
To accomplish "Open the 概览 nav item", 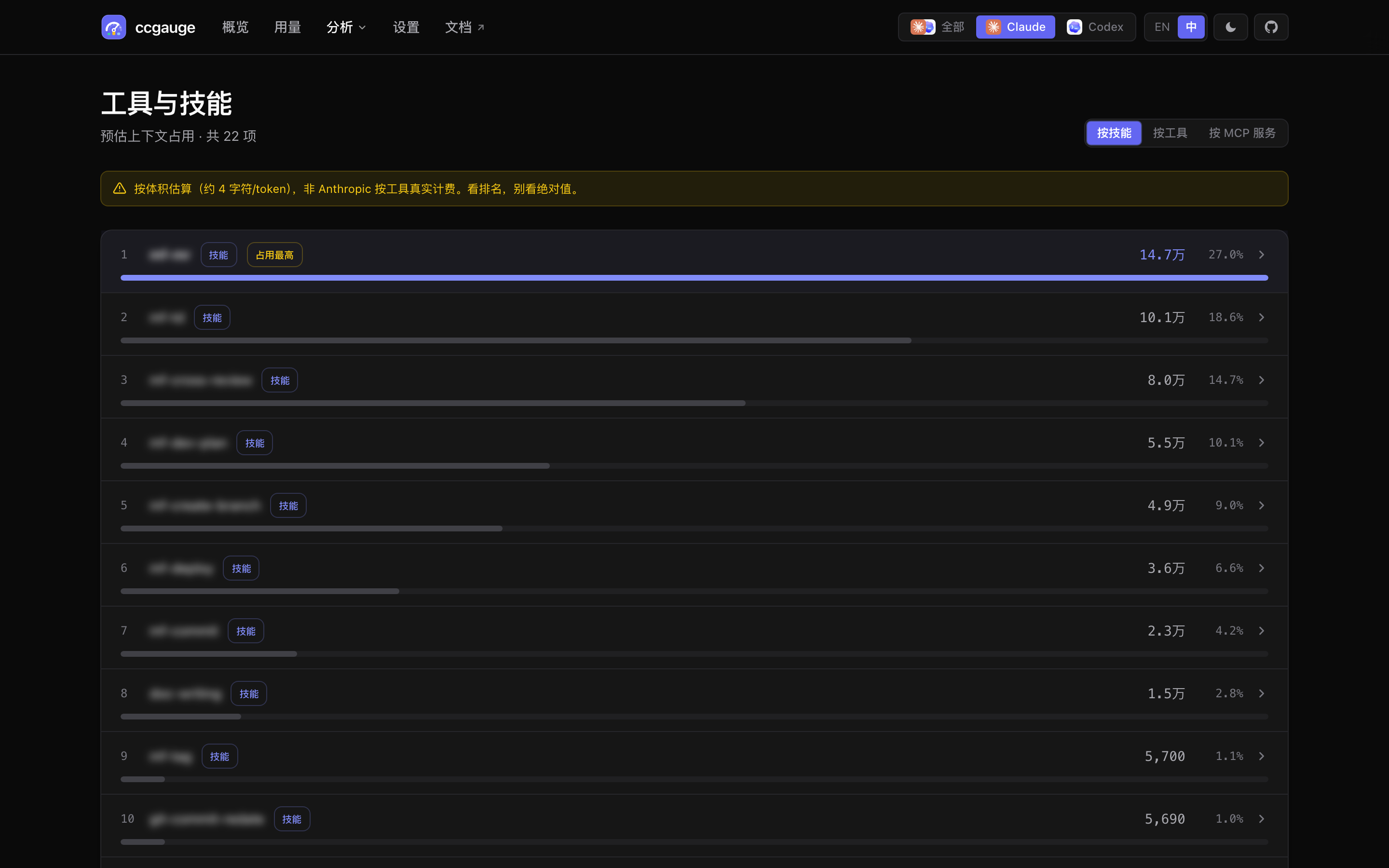I will tap(235, 27).
